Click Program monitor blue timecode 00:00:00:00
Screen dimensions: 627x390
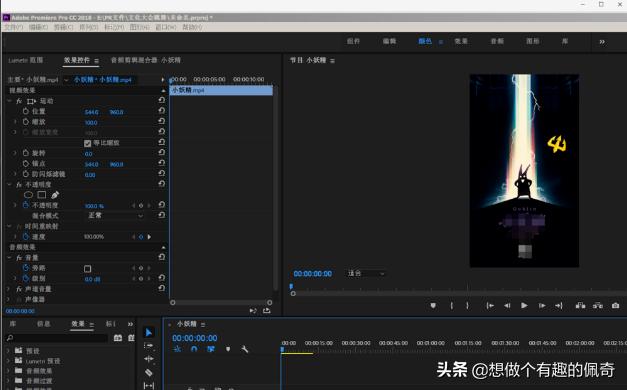click(313, 274)
